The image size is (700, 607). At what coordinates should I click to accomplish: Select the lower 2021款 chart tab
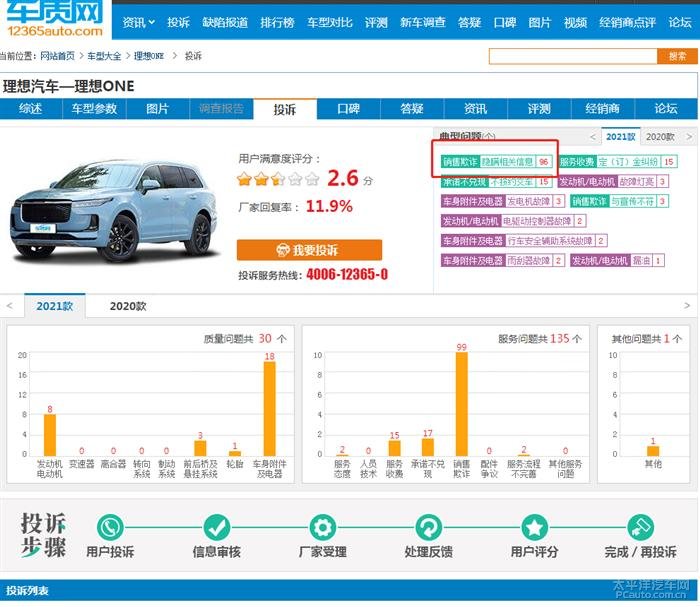54,306
